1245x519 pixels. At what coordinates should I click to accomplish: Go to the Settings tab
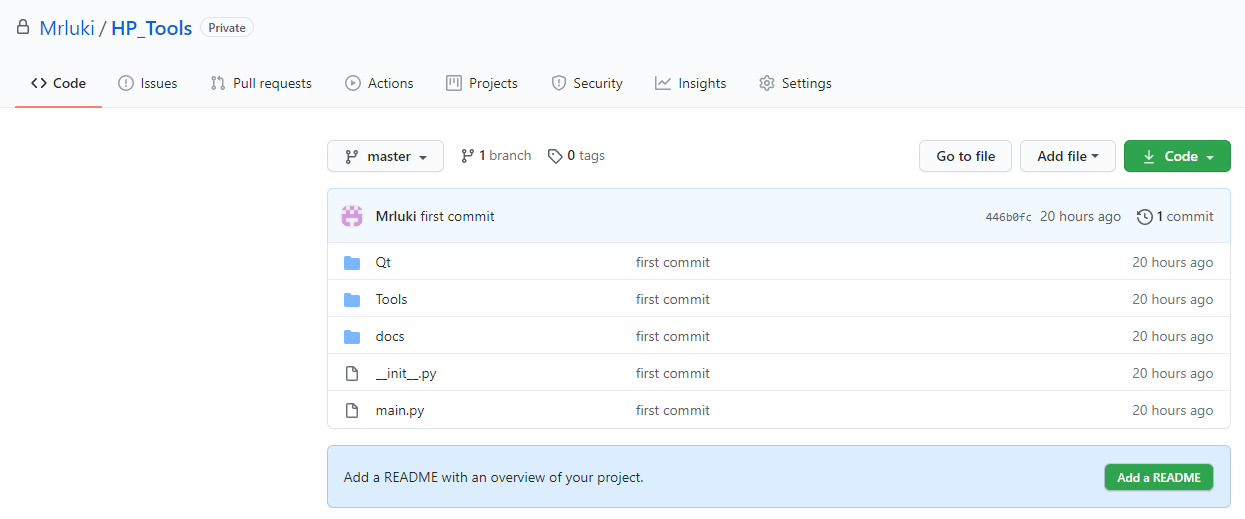tap(795, 83)
